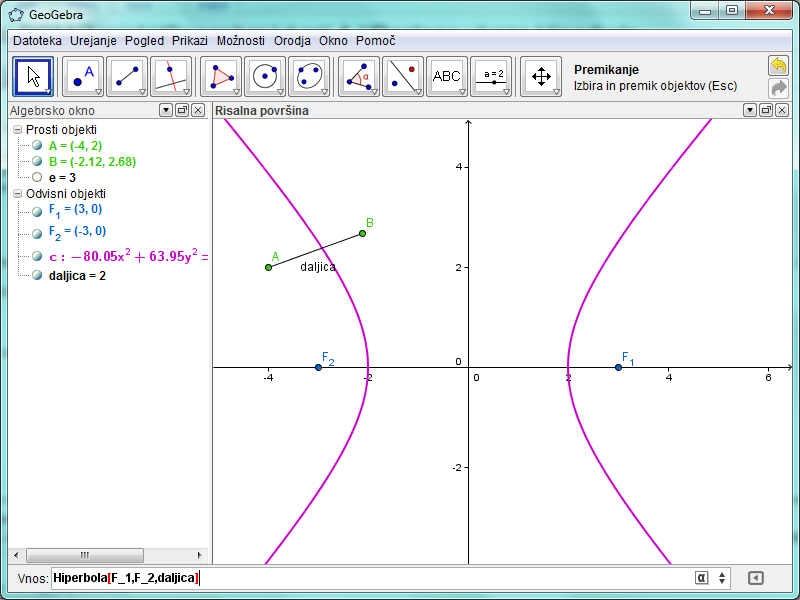
Task: Select the Circle with center tool
Action: click(265, 76)
